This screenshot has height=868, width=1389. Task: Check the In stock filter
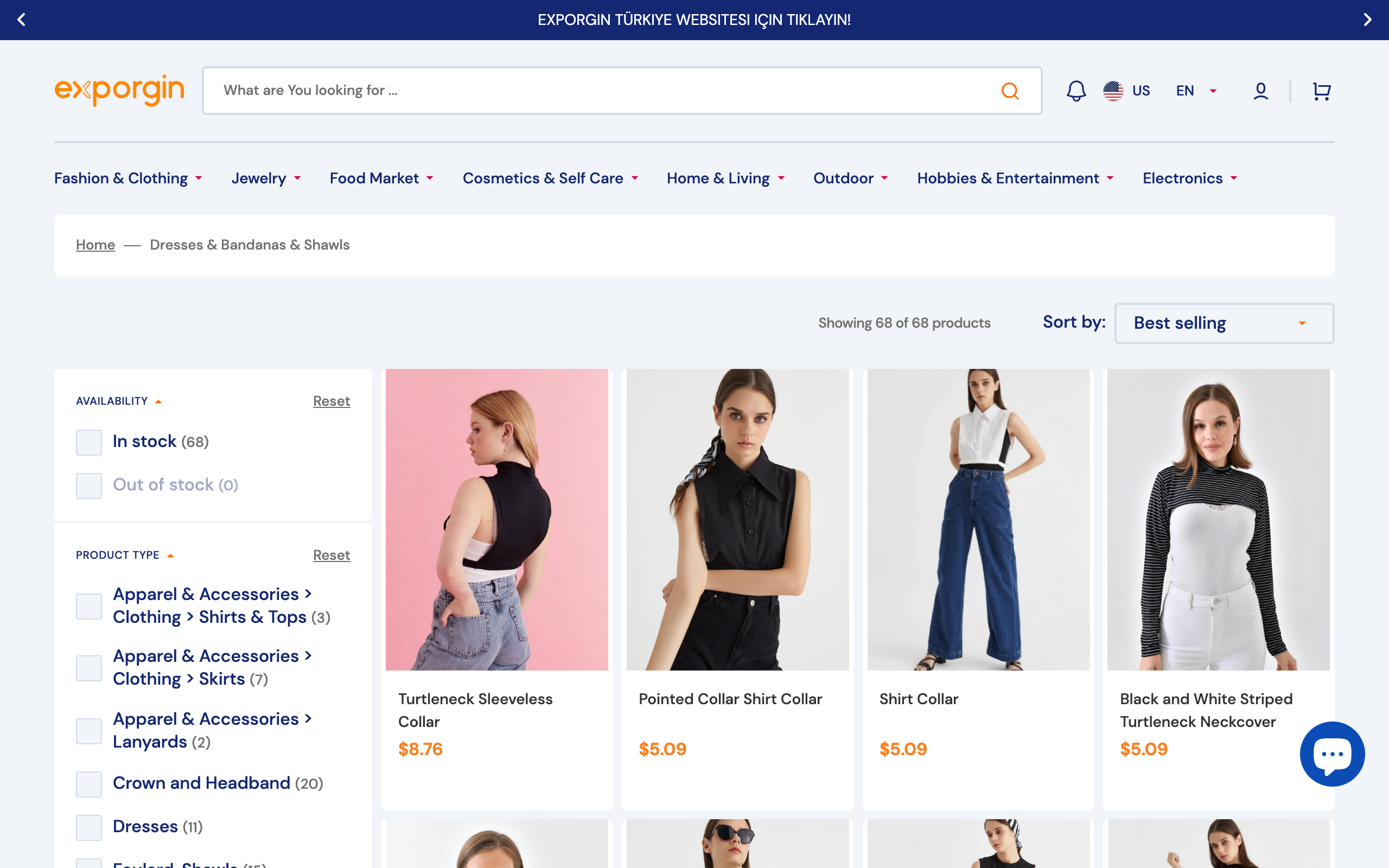[88, 442]
